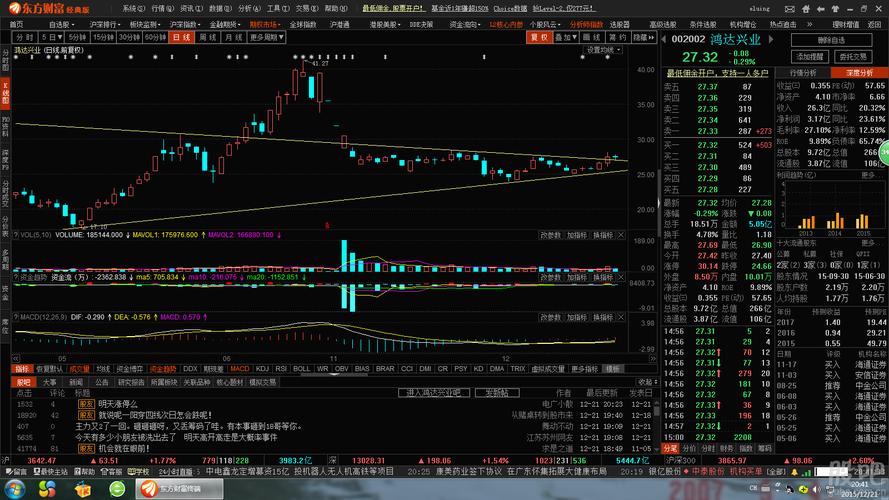Switch to 行情分析 tab

point(803,73)
